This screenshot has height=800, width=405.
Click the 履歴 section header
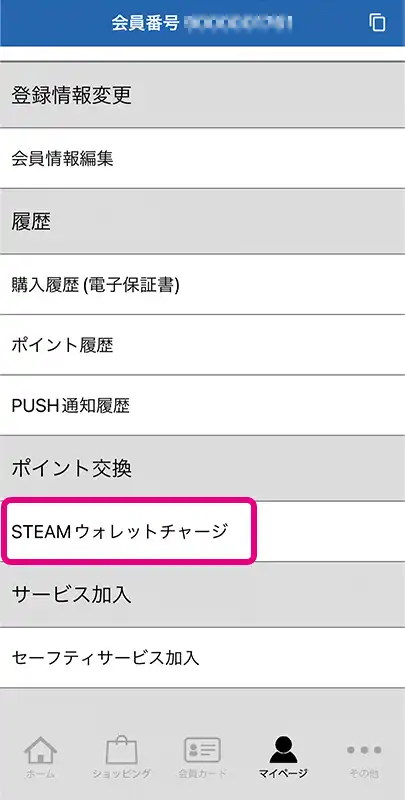[x=202, y=221]
